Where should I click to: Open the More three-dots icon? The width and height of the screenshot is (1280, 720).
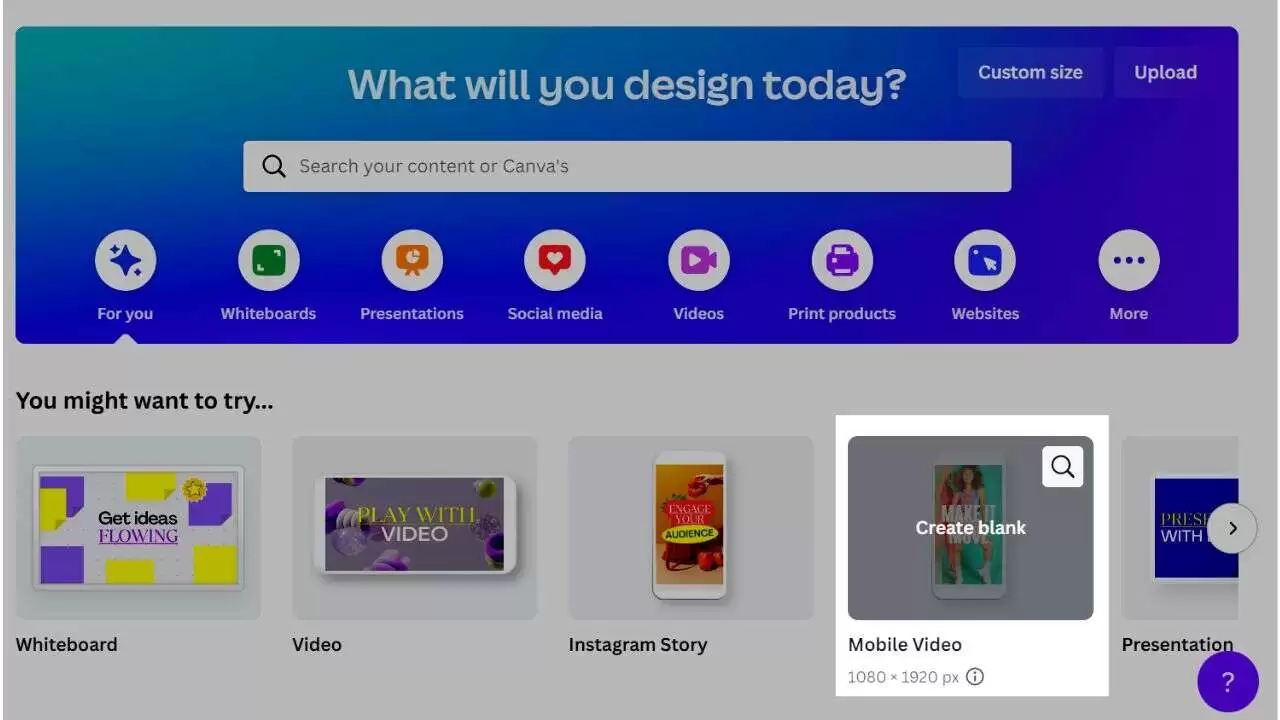point(1128,261)
